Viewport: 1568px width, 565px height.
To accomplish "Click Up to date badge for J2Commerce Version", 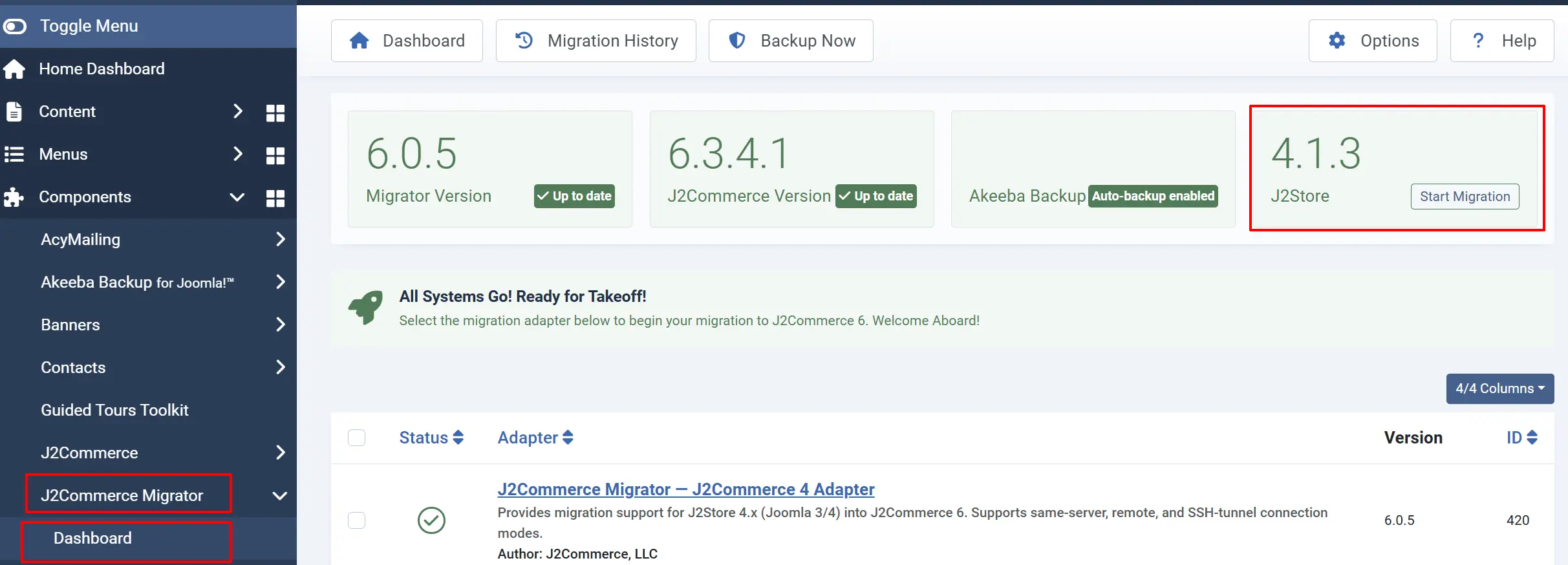I will click(x=875, y=196).
